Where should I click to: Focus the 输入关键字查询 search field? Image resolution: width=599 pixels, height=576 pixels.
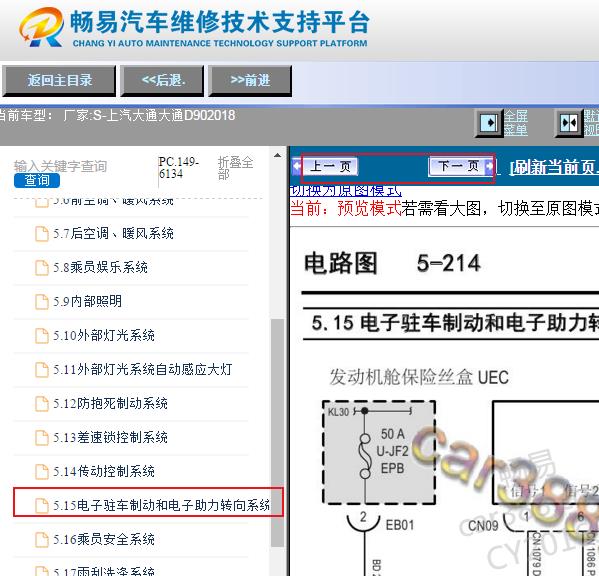tap(60, 167)
